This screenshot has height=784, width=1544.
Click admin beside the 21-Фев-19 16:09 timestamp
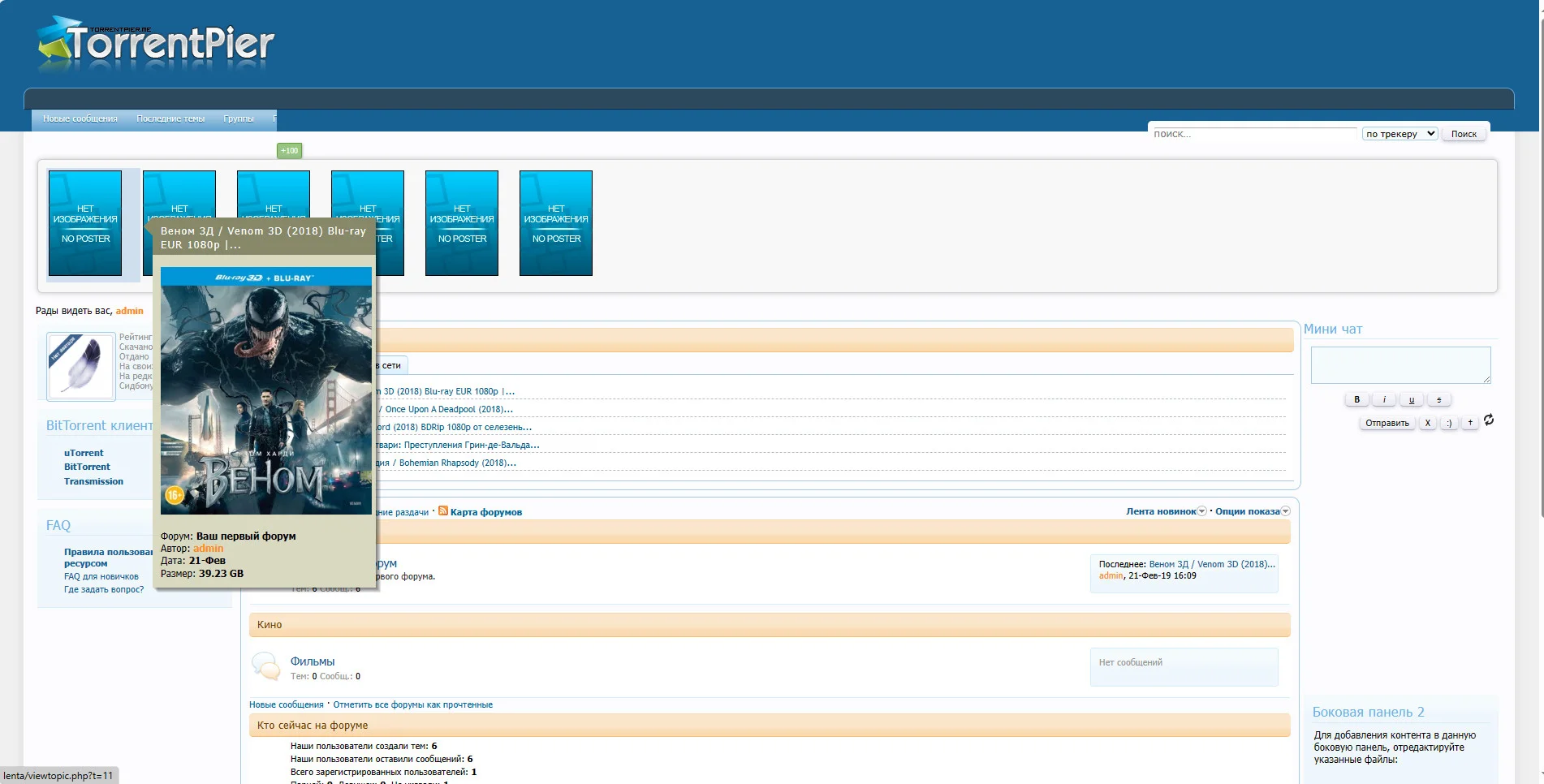[x=1111, y=575]
